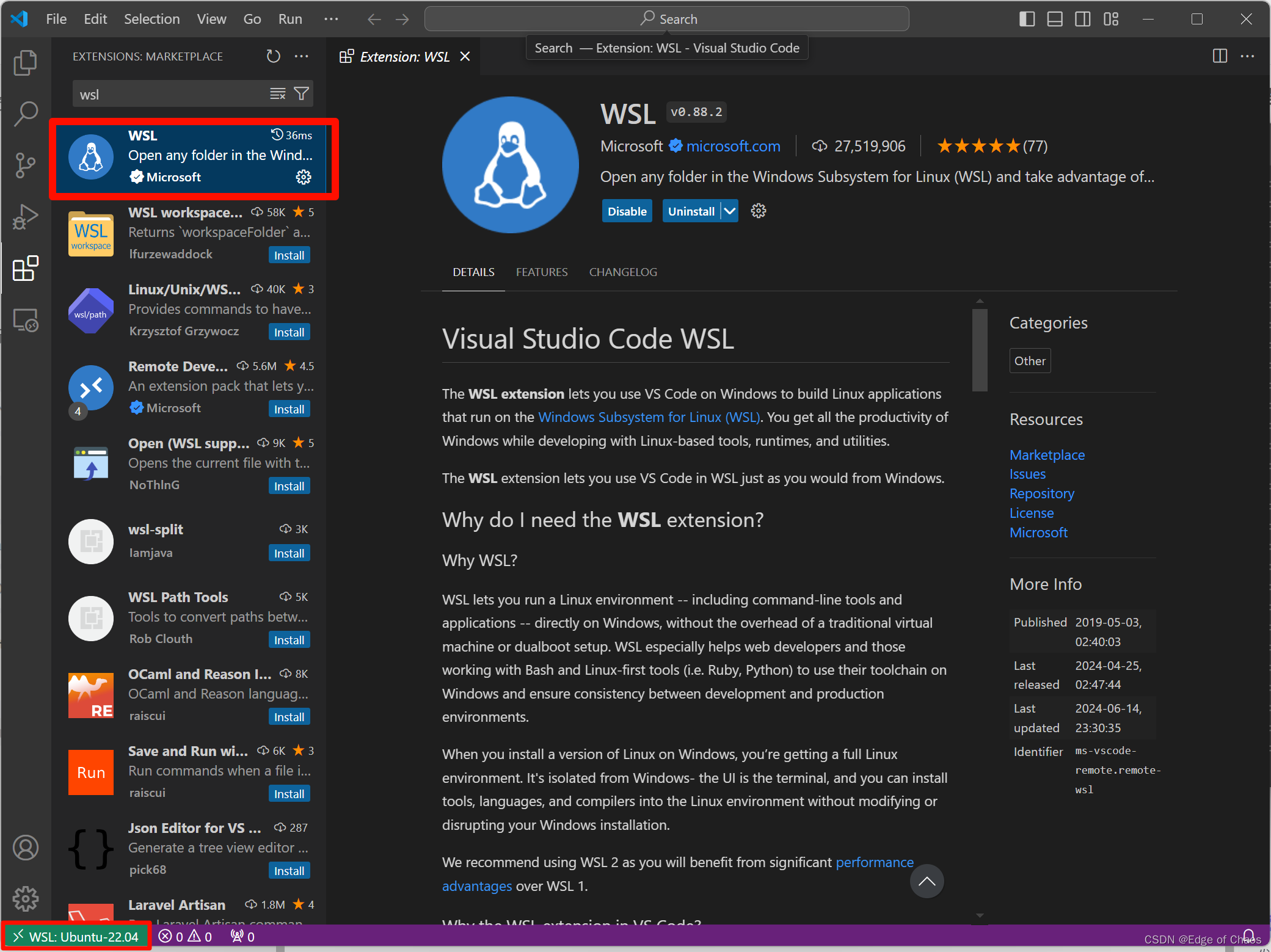This screenshot has height=952, width=1271.
Task: Click the star rating (77)
Action: 992,147
